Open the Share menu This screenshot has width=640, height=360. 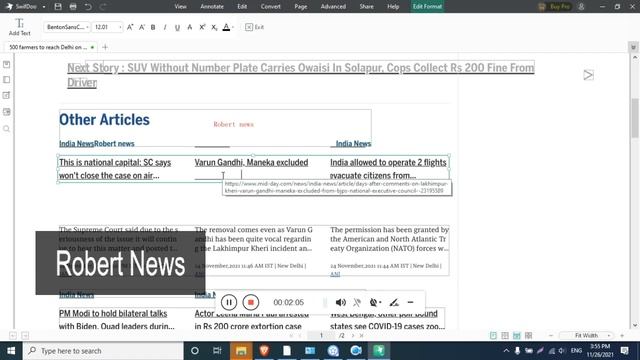pos(367,7)
